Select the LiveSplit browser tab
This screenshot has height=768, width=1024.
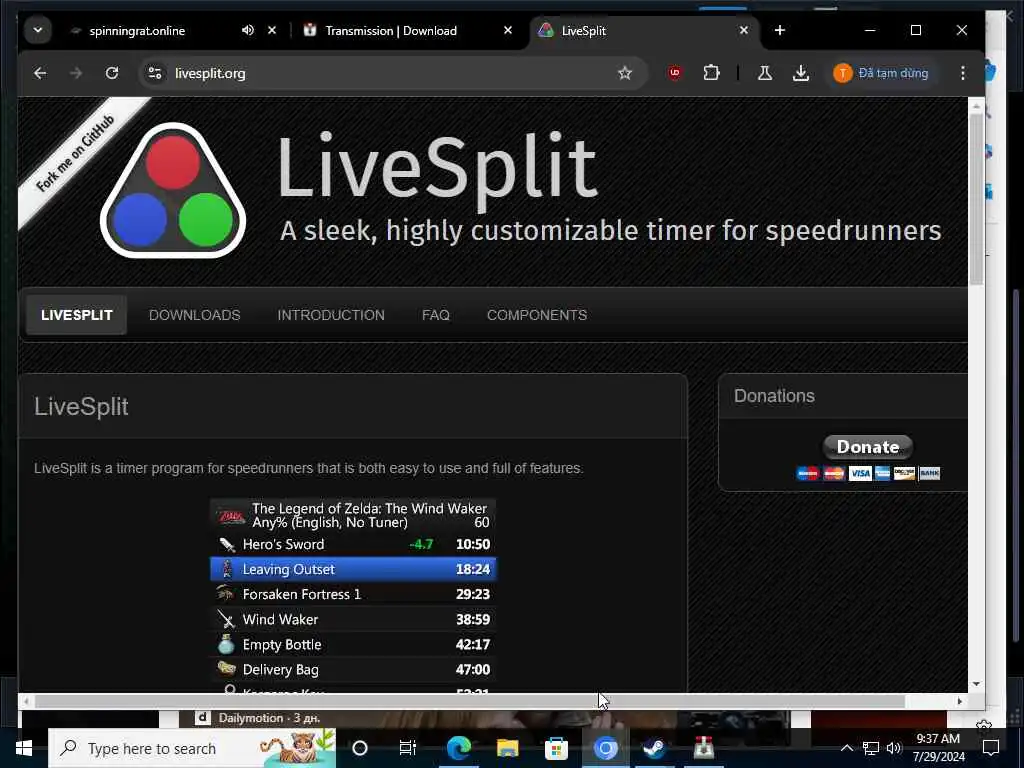pyautogui.click(x=583, y=31)
